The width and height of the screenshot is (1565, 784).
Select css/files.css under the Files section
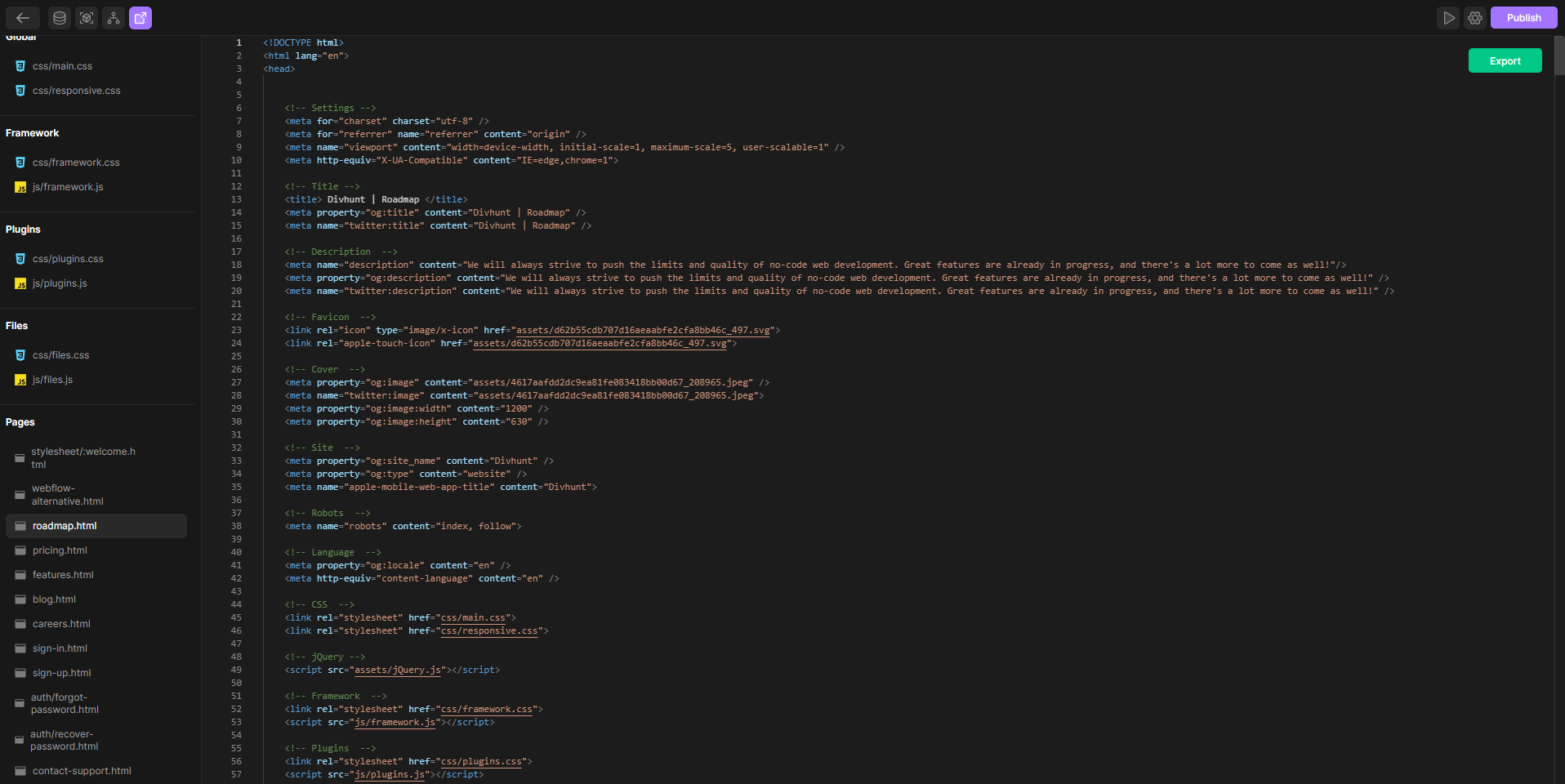coord(60,355)
